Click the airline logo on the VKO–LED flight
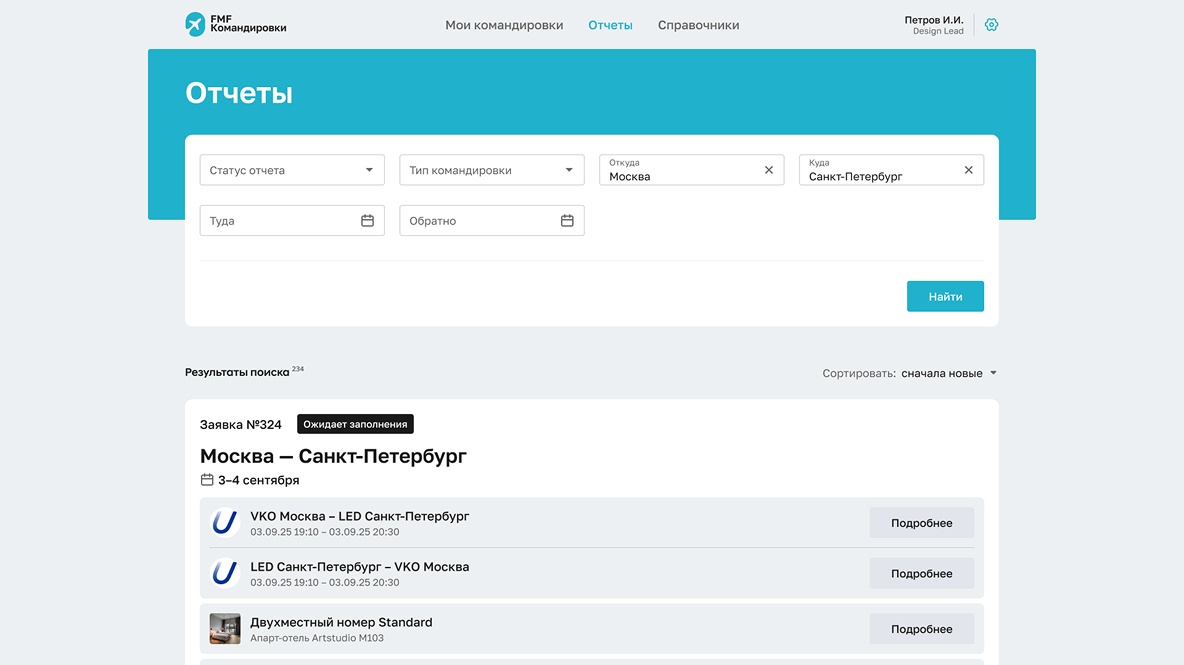1184x665 pixels. [x=225, y=522]
